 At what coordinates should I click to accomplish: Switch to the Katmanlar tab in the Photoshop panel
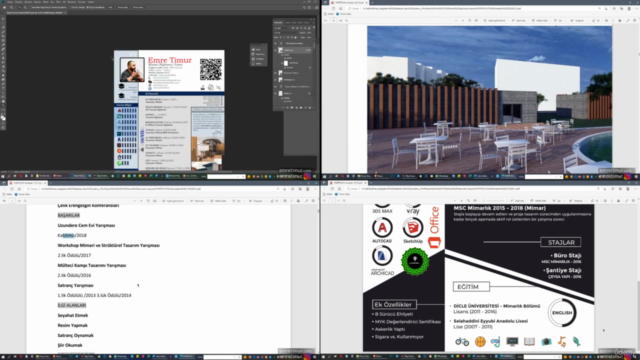278,22
